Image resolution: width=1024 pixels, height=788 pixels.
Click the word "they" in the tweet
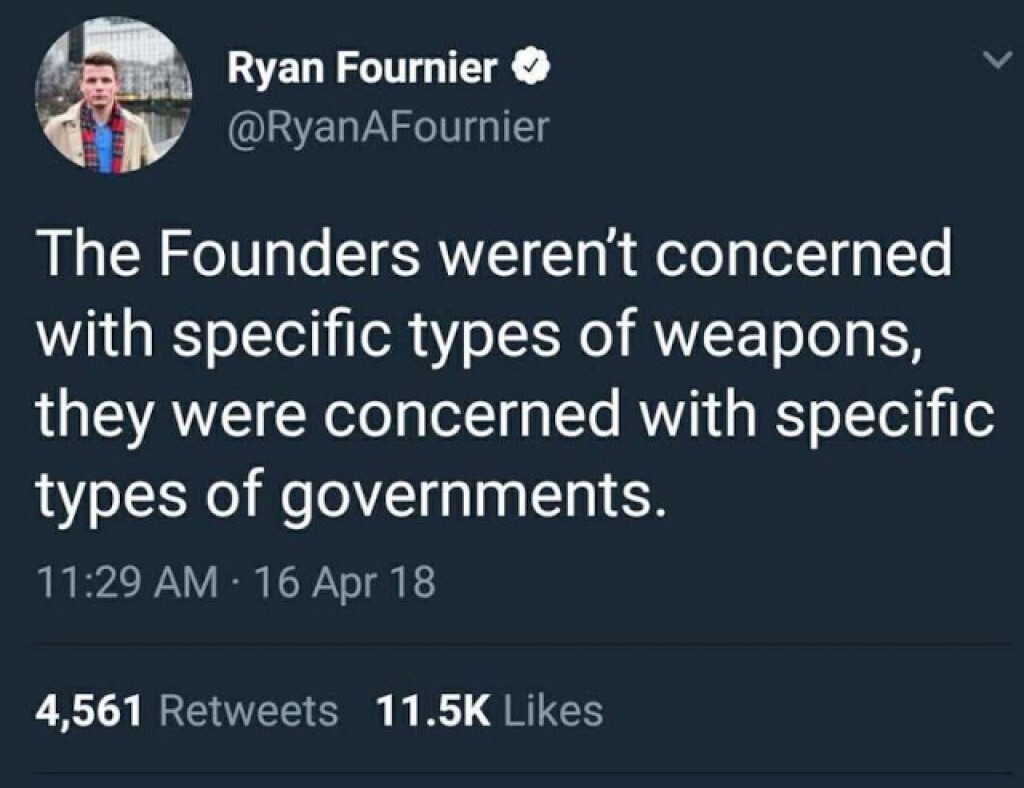click(88, 417)
